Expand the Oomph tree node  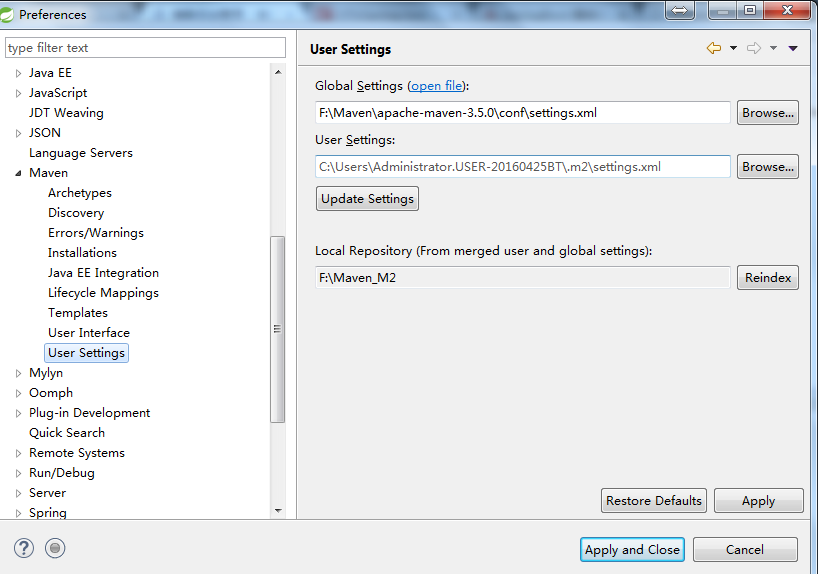pos(18,393)
